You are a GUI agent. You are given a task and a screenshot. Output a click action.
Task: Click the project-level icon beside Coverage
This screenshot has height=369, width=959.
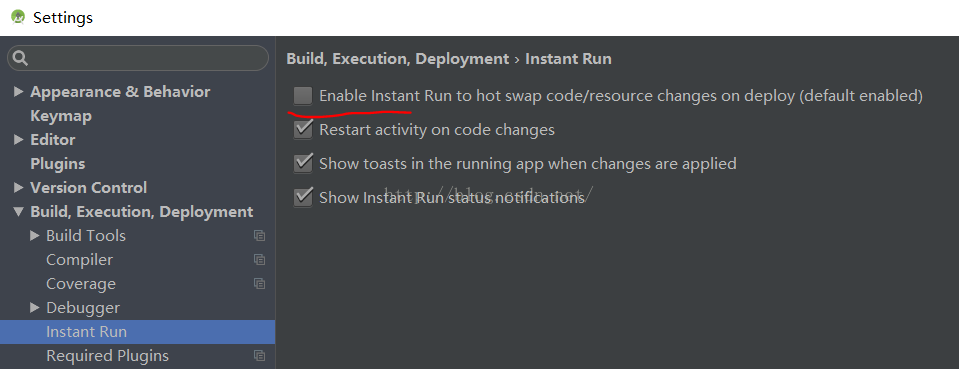(259, 283)
